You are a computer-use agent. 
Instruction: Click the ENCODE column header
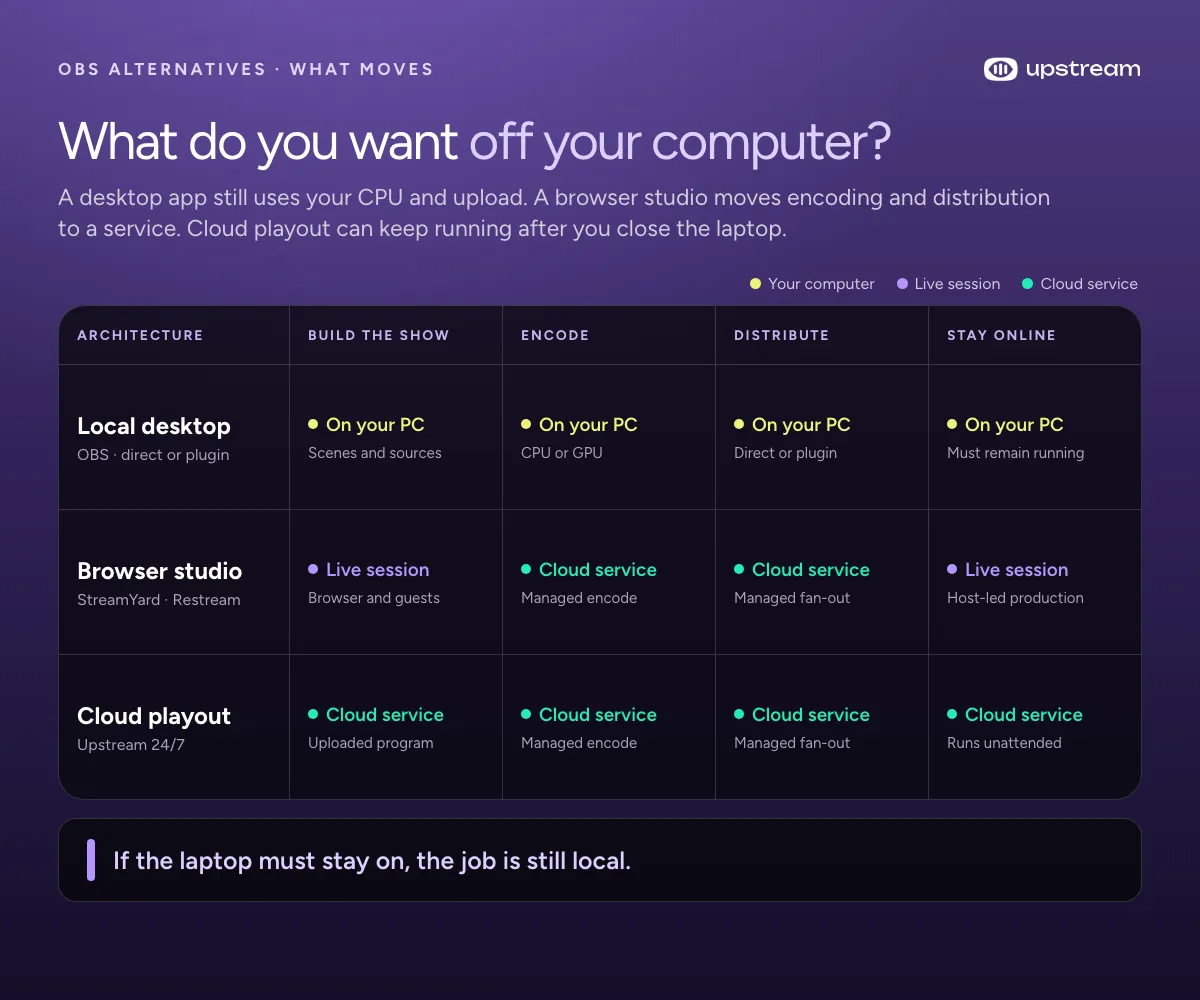pyautogui.click(x=555, y=335)
